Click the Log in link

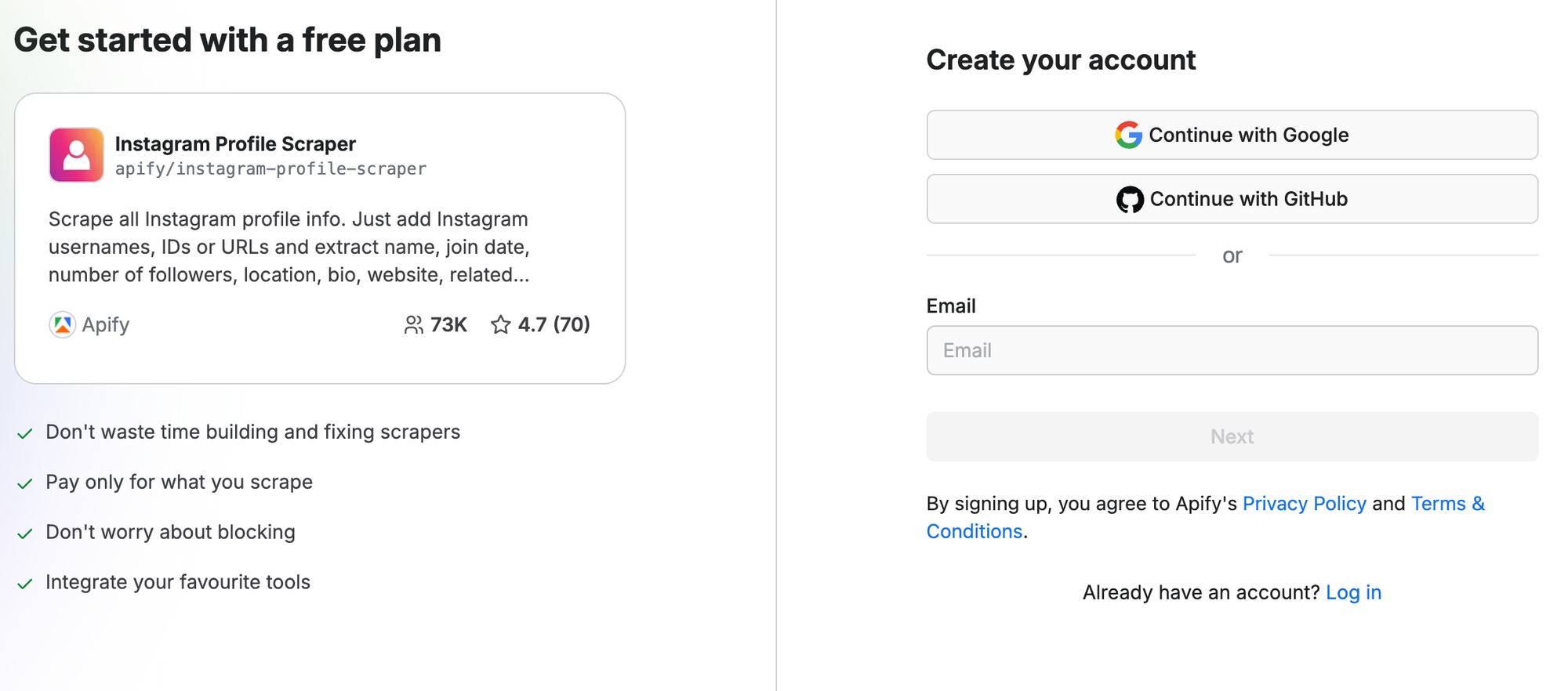click(x=1354, y=592)
